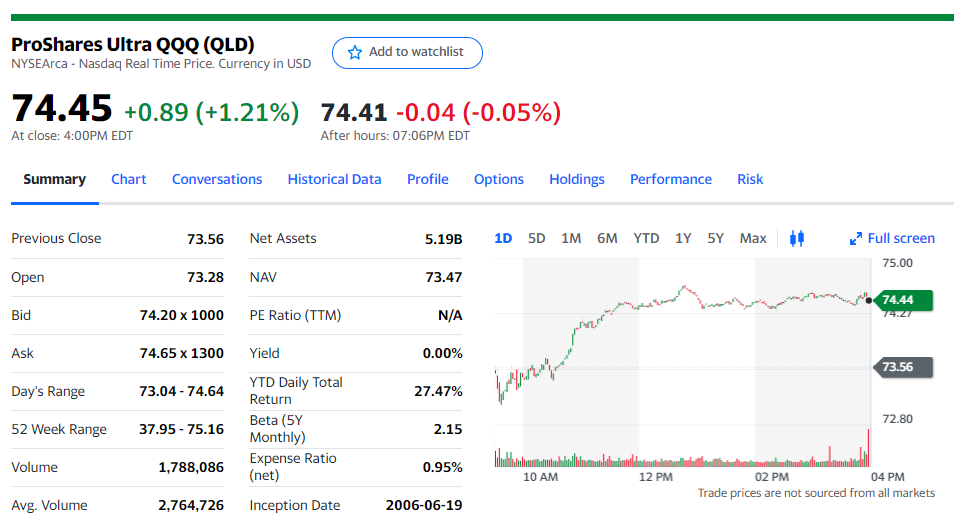This screenshot has width=954, height=525.
Task: Add QLD to watchlist button
Action: 407,53
